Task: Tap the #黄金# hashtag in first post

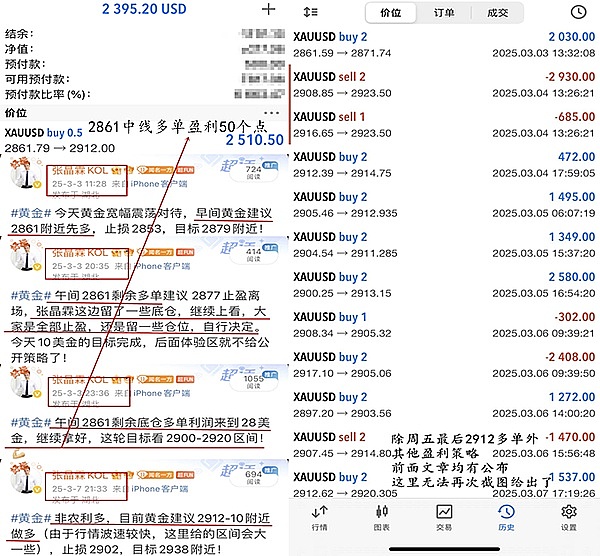Action: point(29,210)
